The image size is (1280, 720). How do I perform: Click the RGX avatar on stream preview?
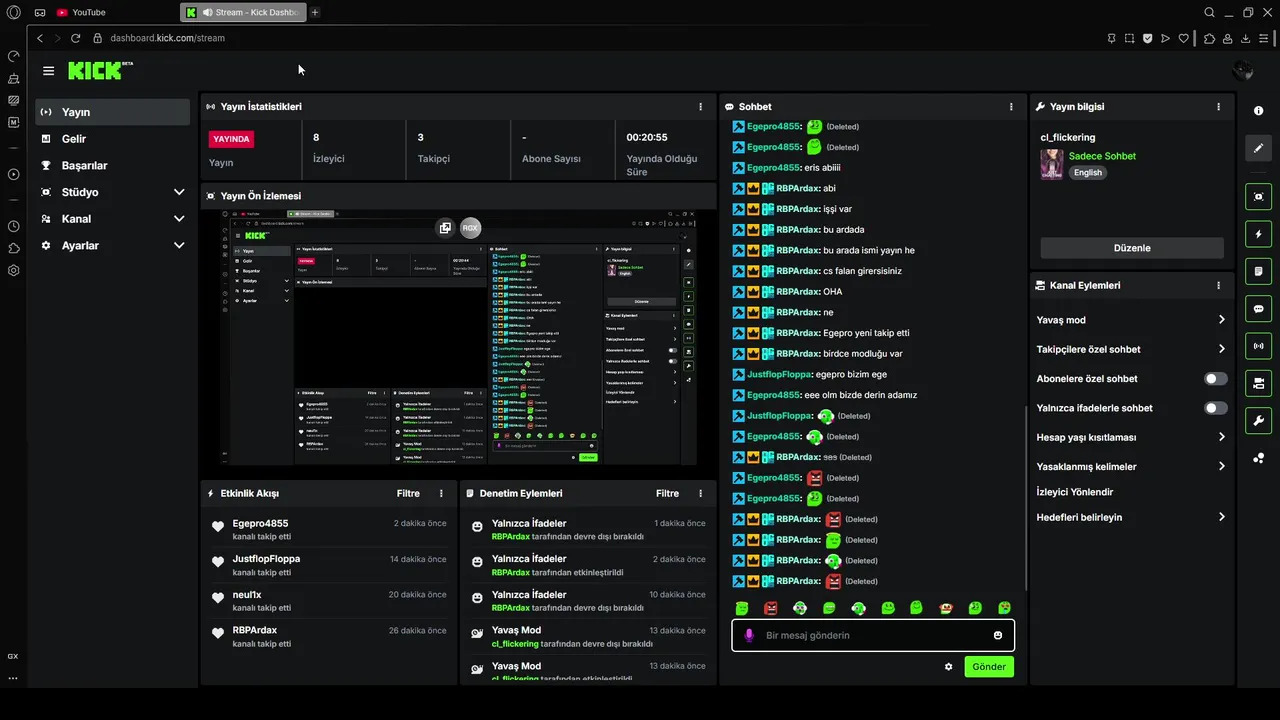coord(470,228)
